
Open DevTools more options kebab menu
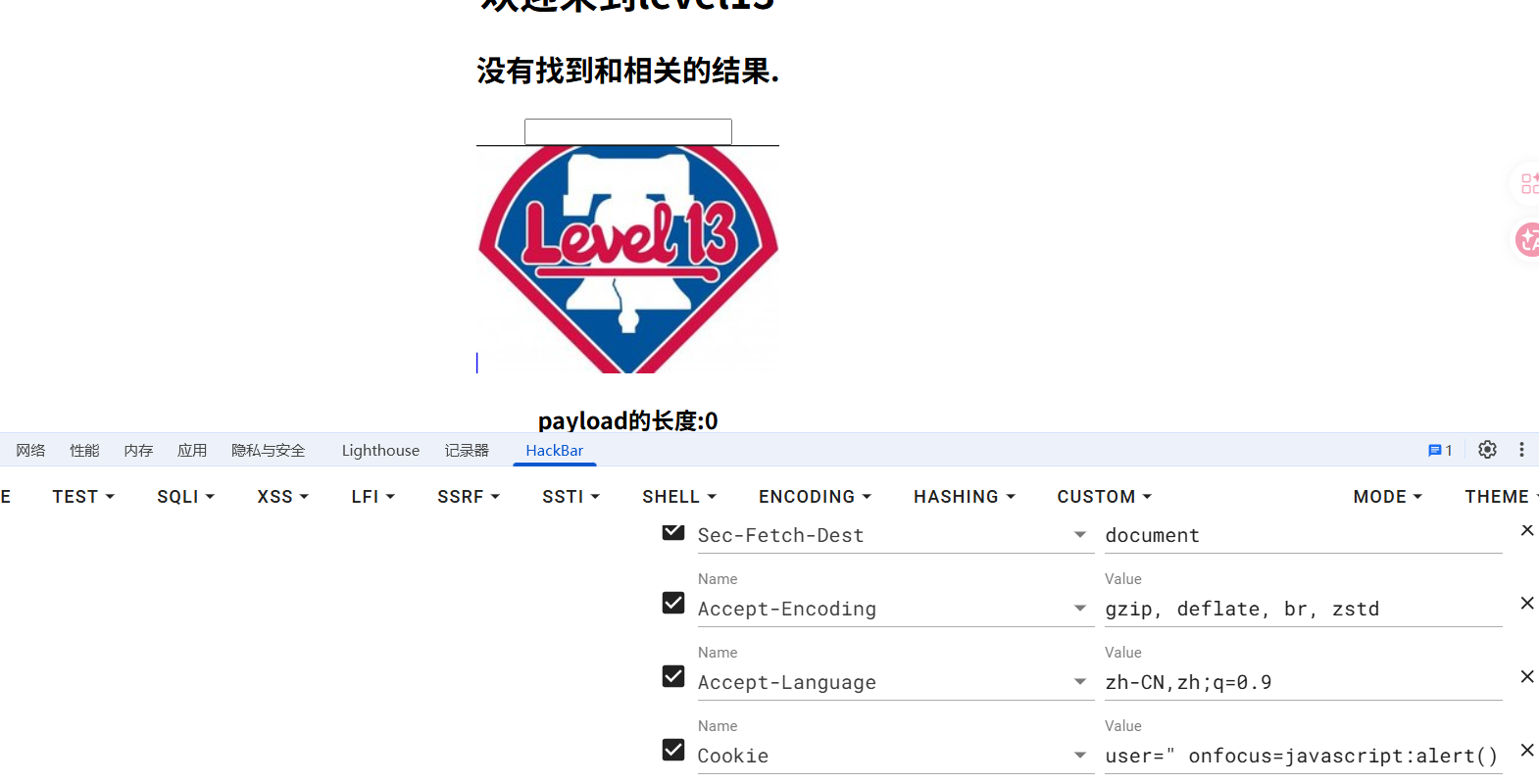[x=1521, y=450]
